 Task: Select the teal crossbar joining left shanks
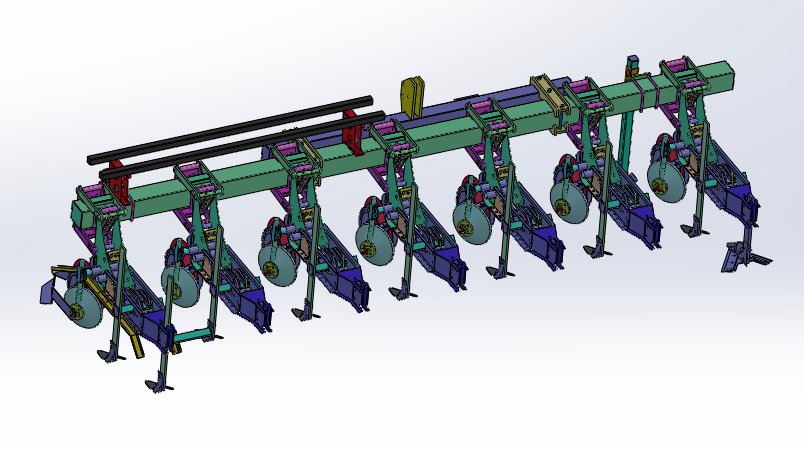coord(194,335)
